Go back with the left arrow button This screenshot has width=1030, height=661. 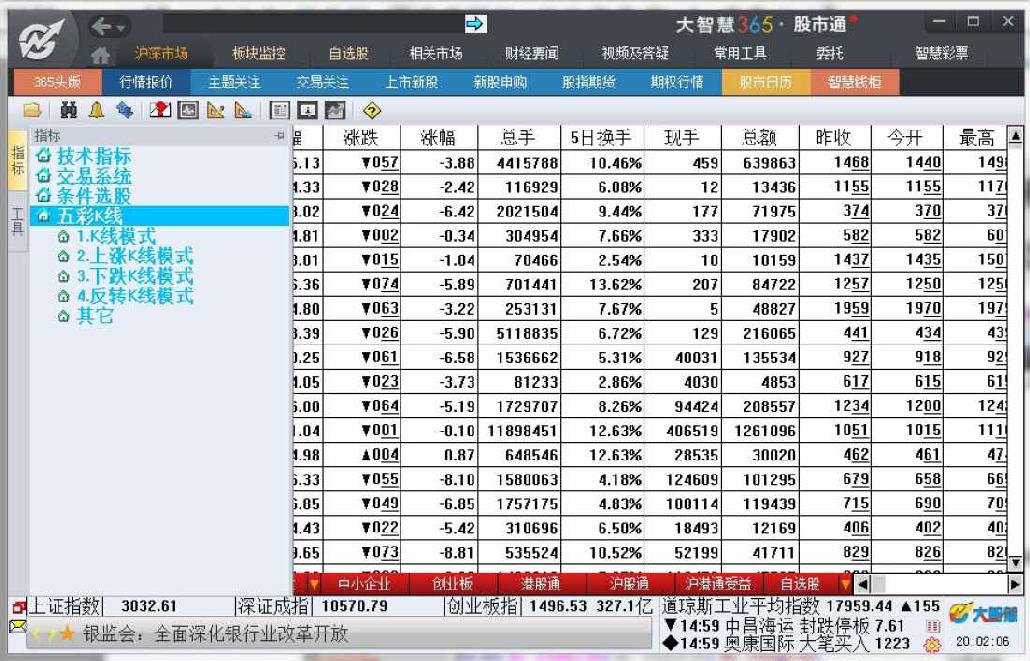tap(101, 27)
